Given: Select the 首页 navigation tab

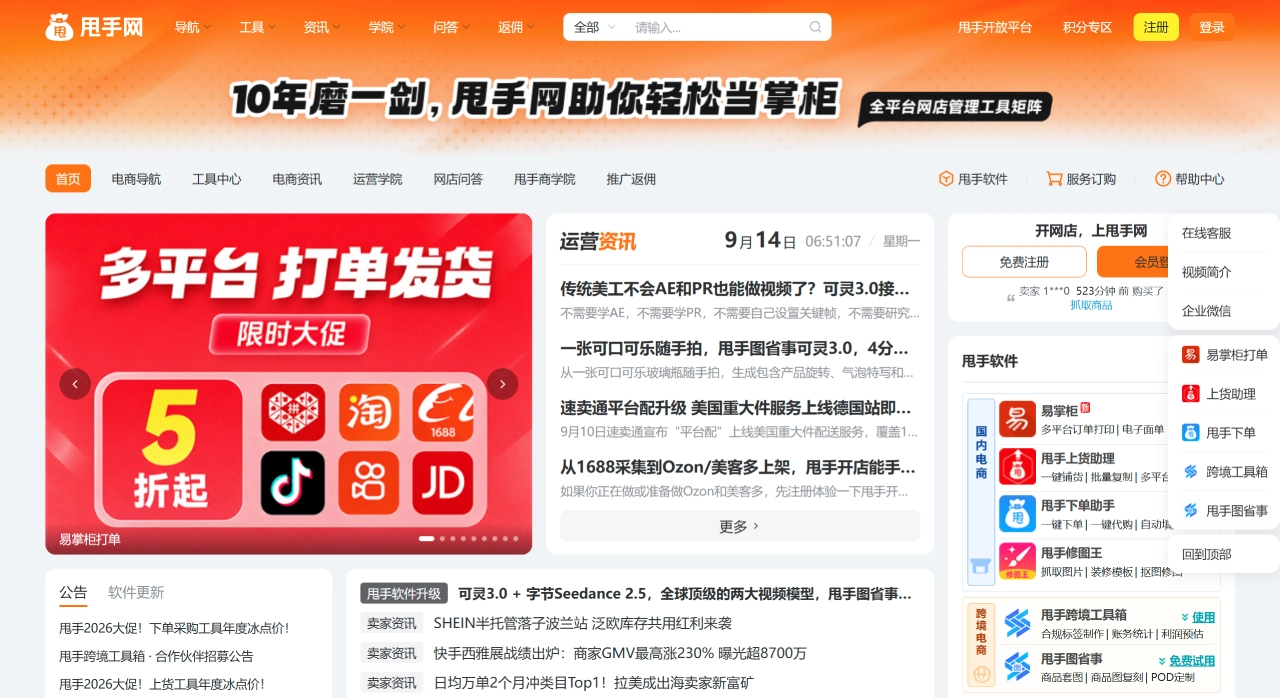Looking at the screenshot, I should click(x=68, y=179).
